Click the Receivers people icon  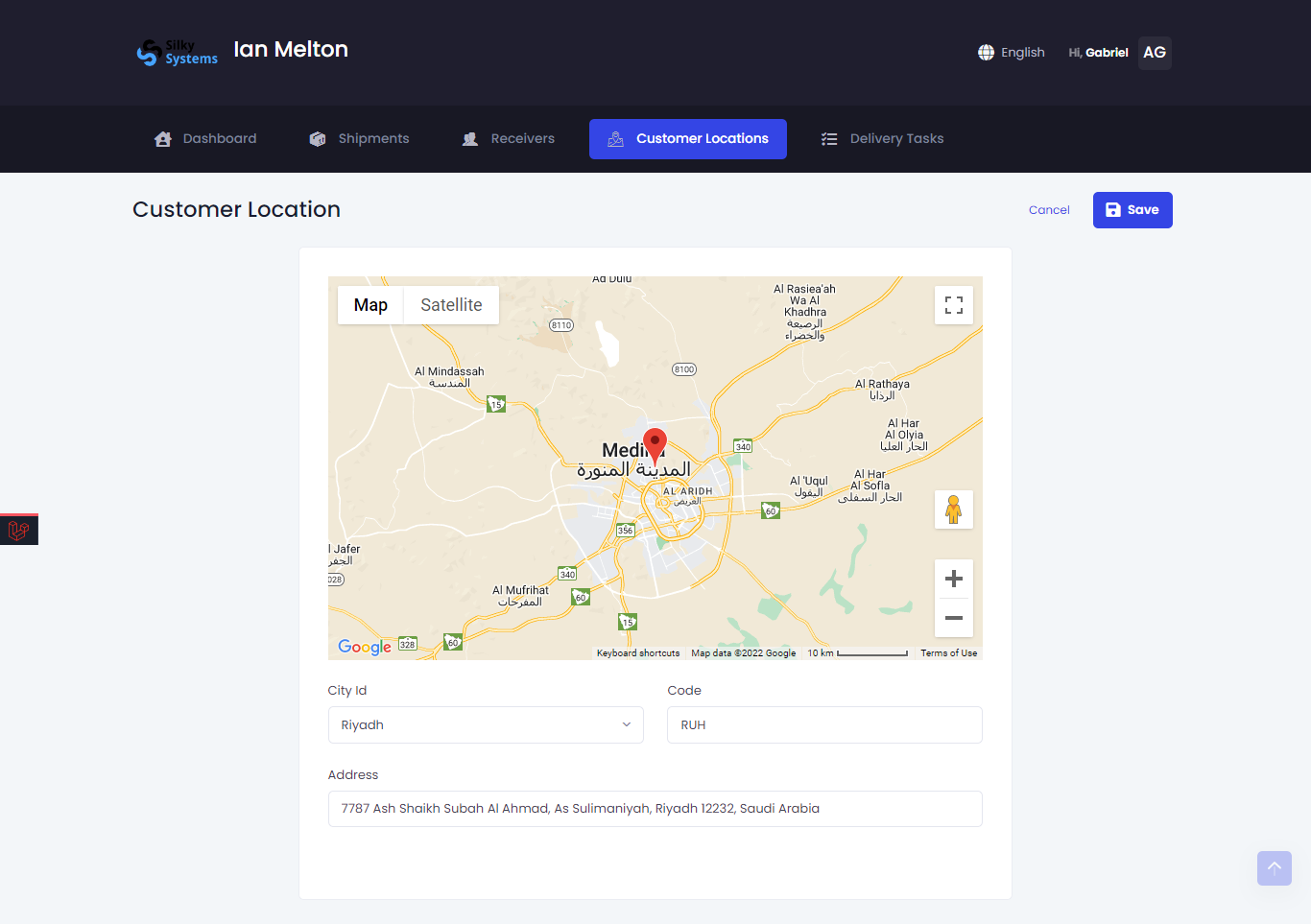pyautogui.click(x=469, y=138)
